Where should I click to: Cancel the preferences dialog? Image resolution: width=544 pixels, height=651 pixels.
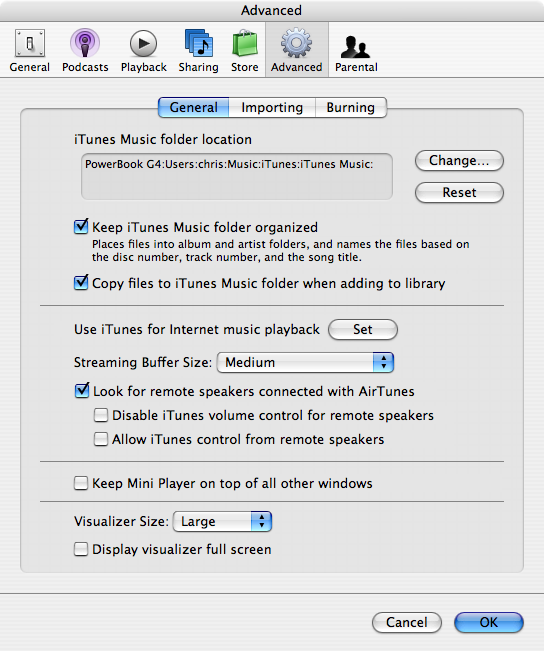point(407,622)
